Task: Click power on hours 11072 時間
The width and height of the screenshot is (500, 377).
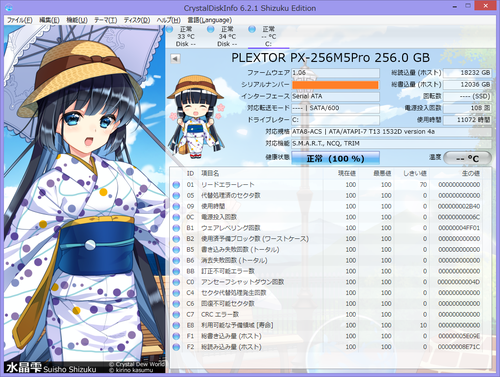Action: coord(467,120)
